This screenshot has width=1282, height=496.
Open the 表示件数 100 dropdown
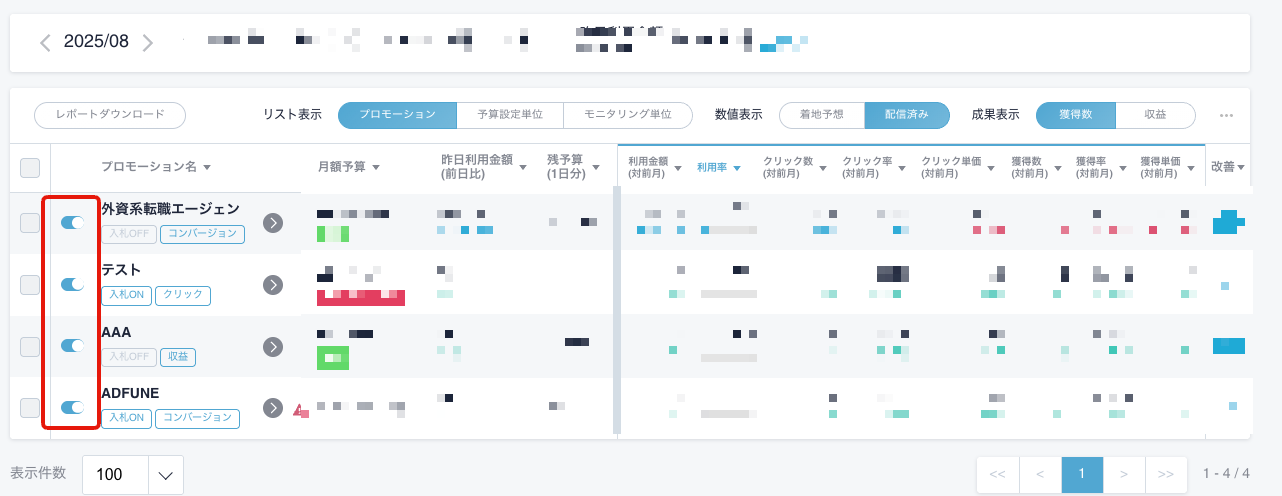click(133, 475)
